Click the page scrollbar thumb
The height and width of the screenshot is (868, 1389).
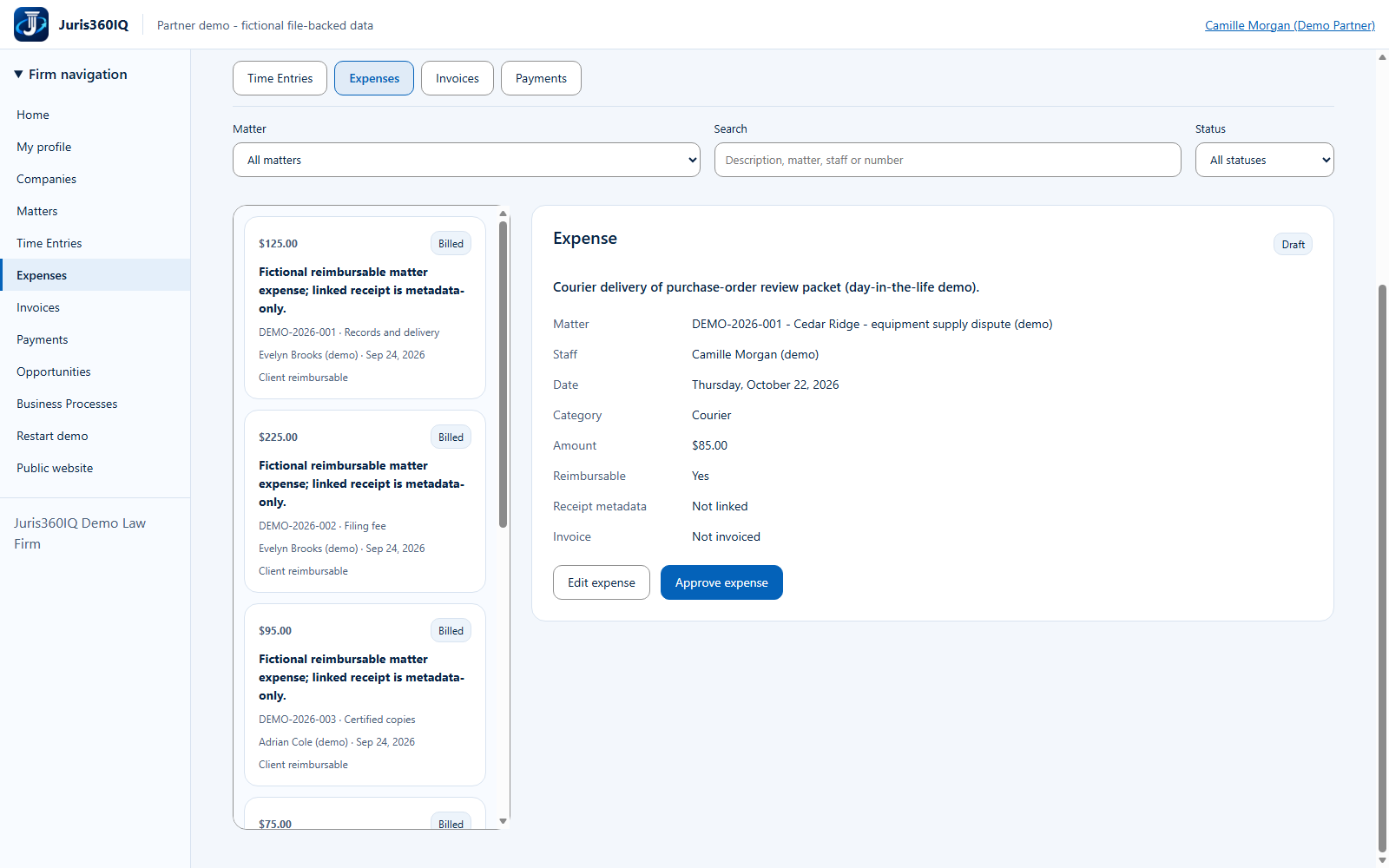[1382, 569]
